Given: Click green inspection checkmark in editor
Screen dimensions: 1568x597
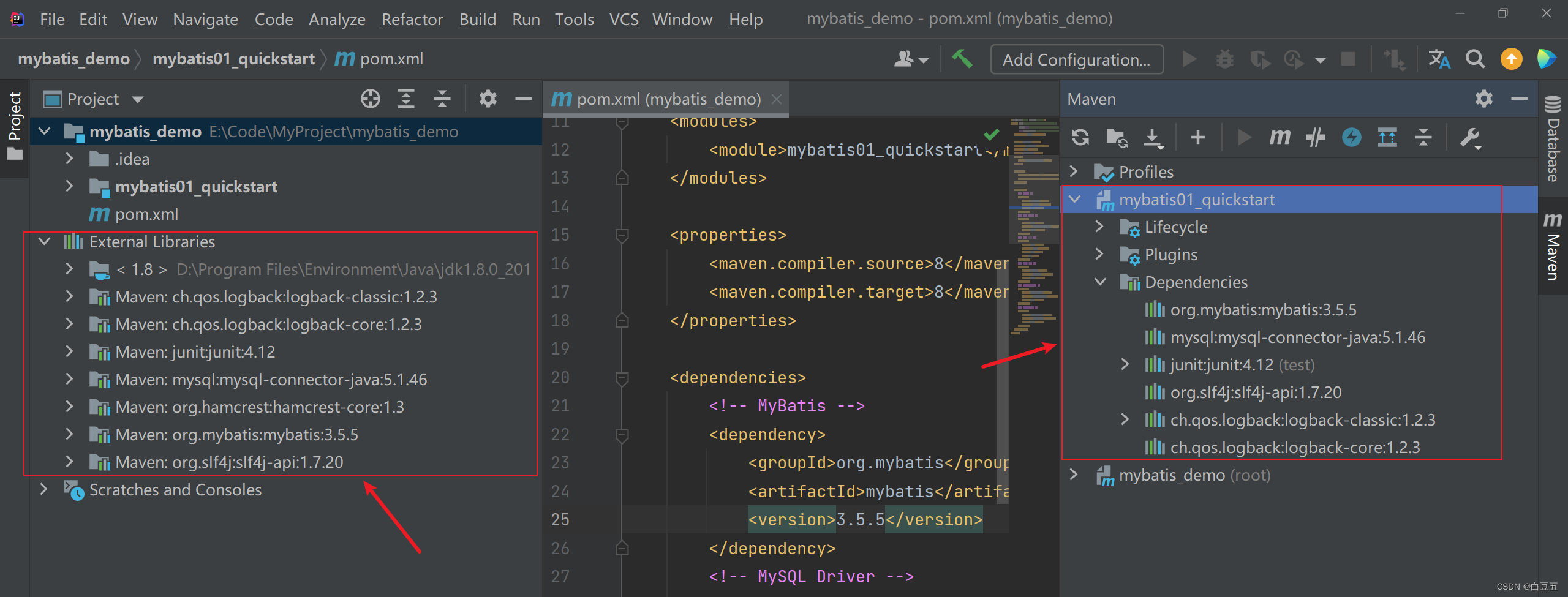Looking at the screenshot, I should pos(991,133).
